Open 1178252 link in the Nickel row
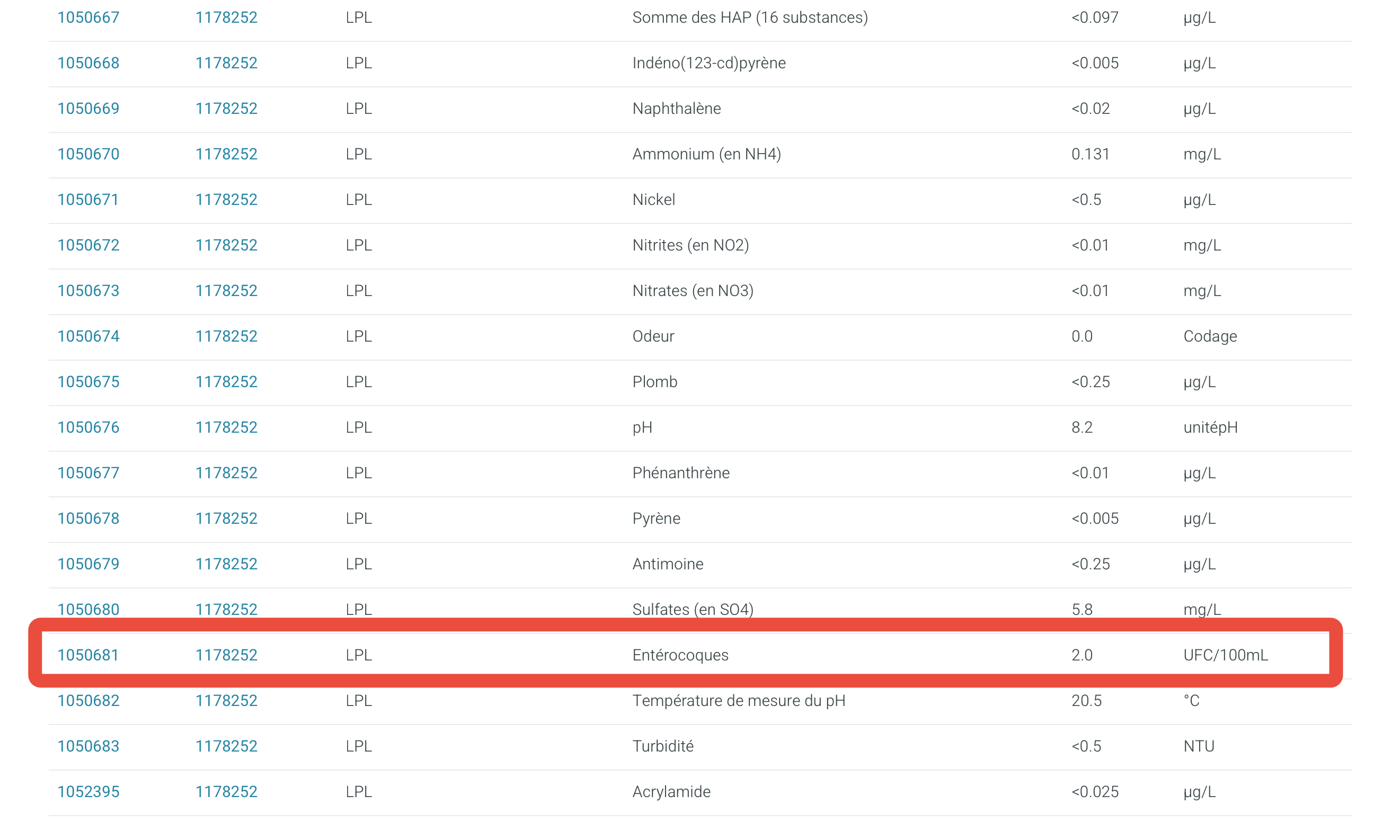The width and height of the screenshot is (1400, 840). pos(226,200)
